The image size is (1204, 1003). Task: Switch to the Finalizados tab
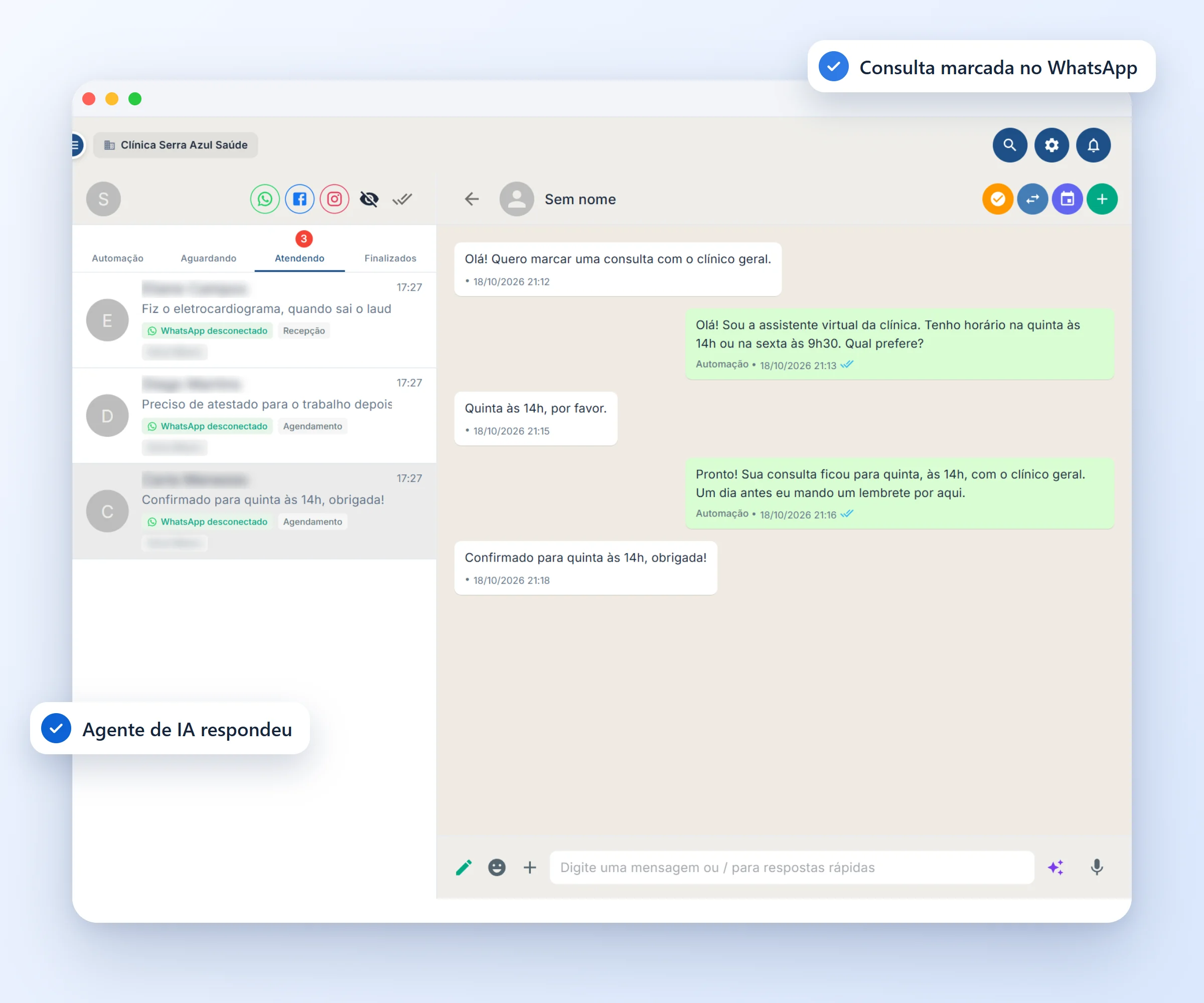click(x=390, y=258)
